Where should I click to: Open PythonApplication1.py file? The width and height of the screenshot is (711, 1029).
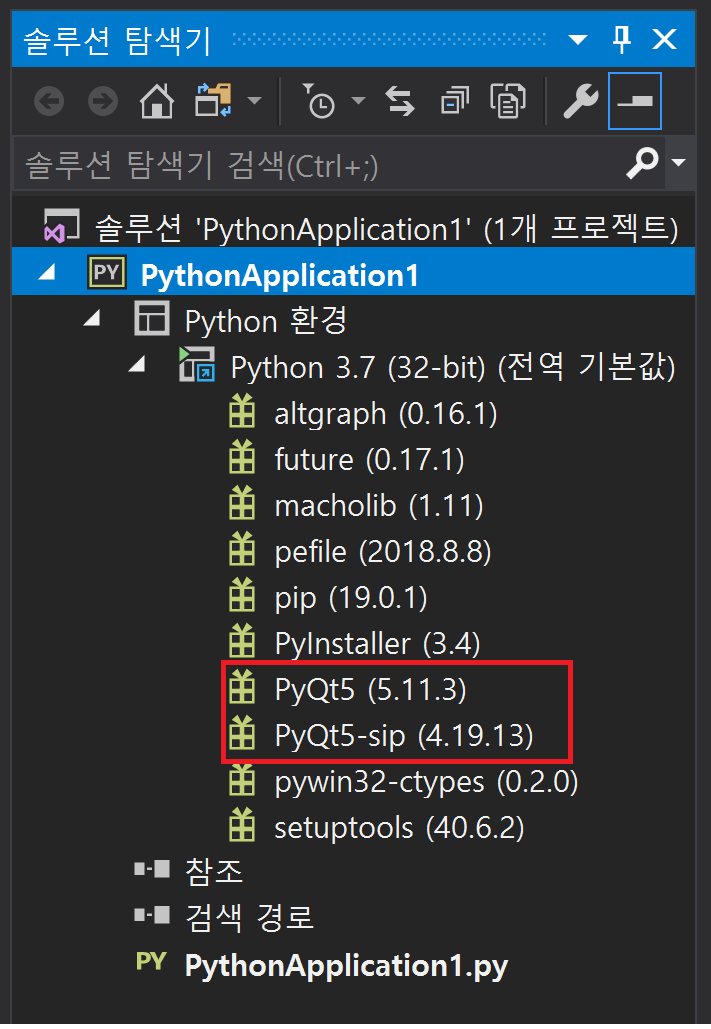(x=346, y=965)
